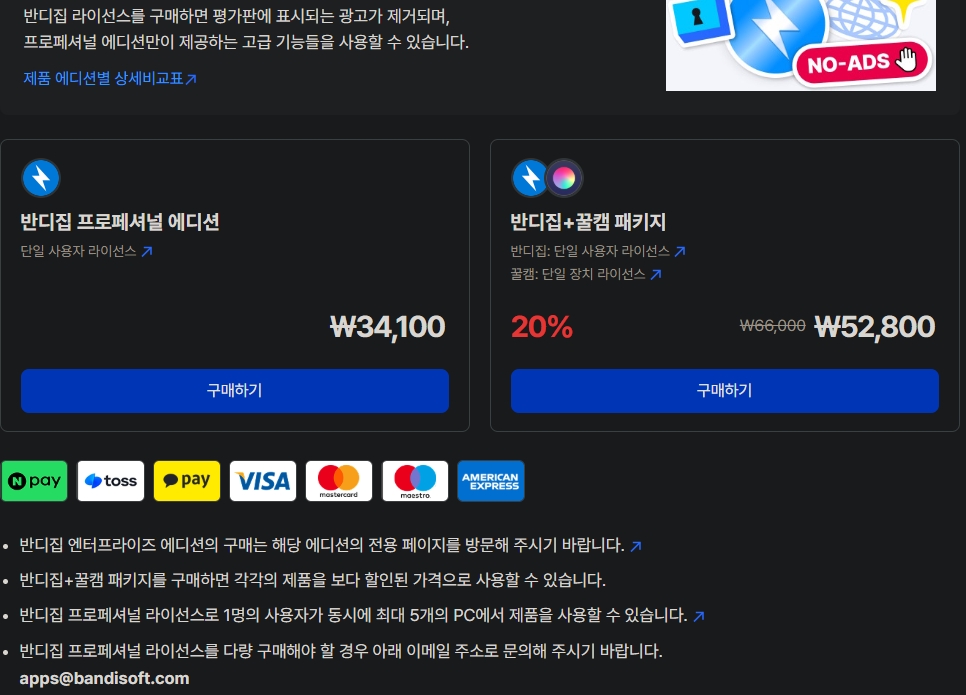The image size is (966, 695).
Task: Open the 제품 에디션별 상세비교표 link
Action: click(x=110, y=78)
